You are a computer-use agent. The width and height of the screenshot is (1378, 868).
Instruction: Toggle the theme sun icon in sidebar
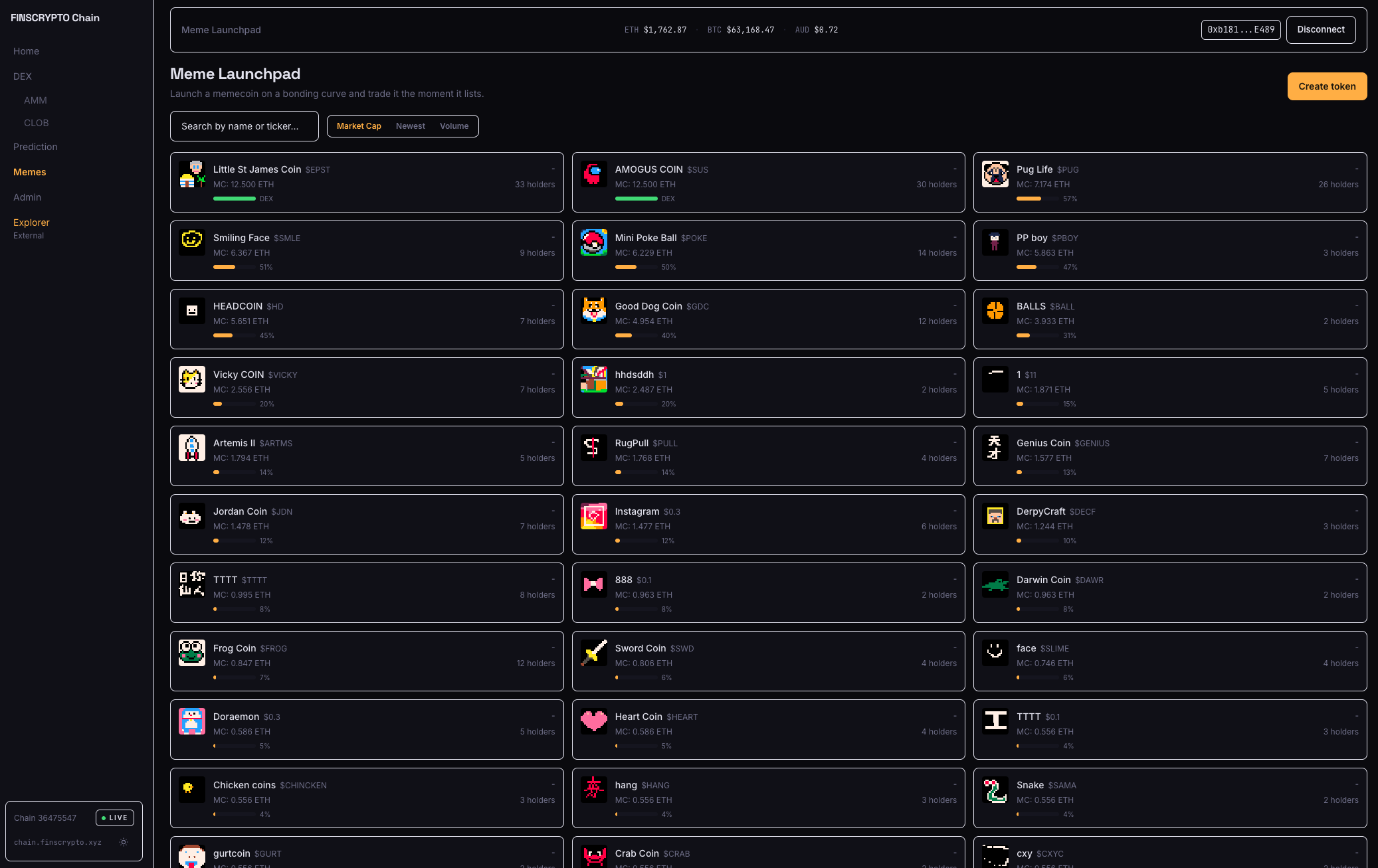(124, 842)
